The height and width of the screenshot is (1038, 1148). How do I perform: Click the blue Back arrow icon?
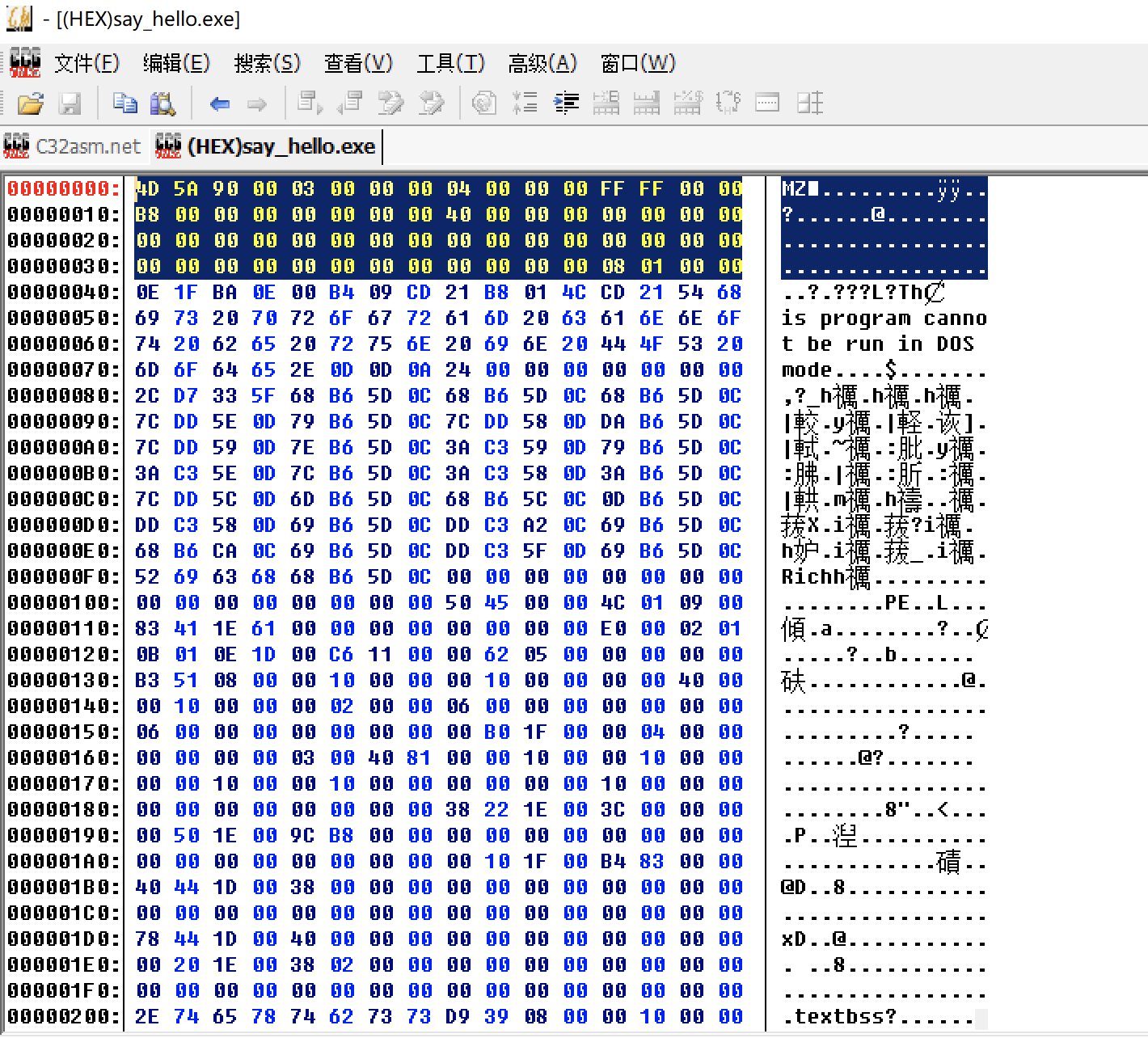point(220,103)
